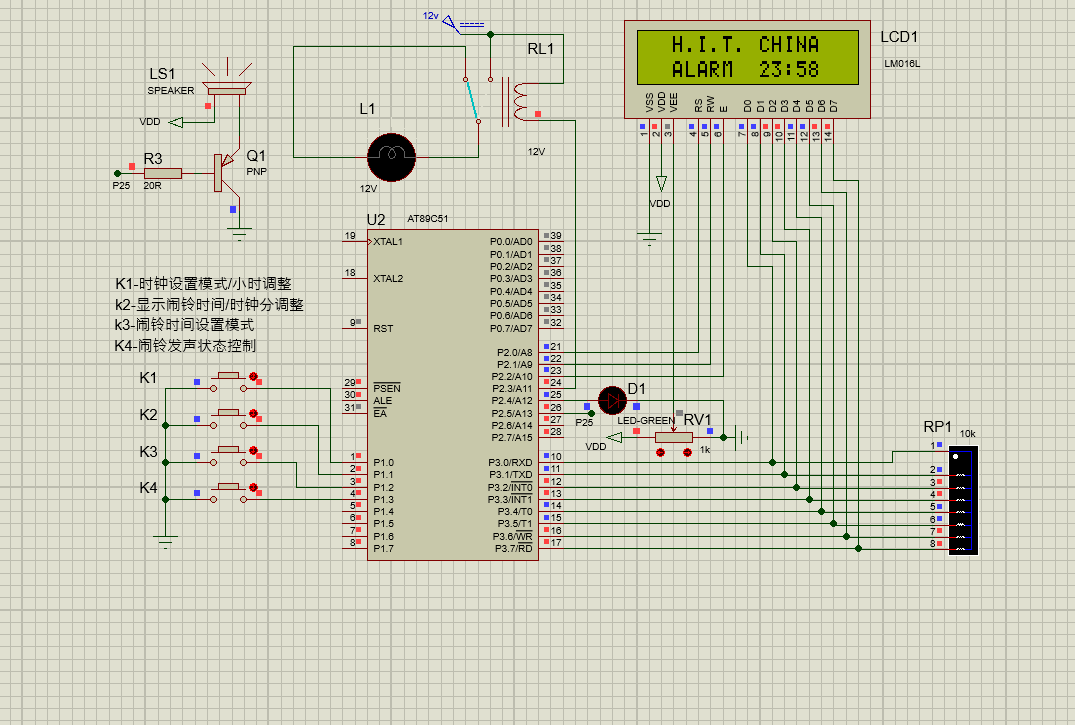Screen dimensions: 1075x725
Task: Toggle the K2 latch red dot
Action: [x=253, y=413]
